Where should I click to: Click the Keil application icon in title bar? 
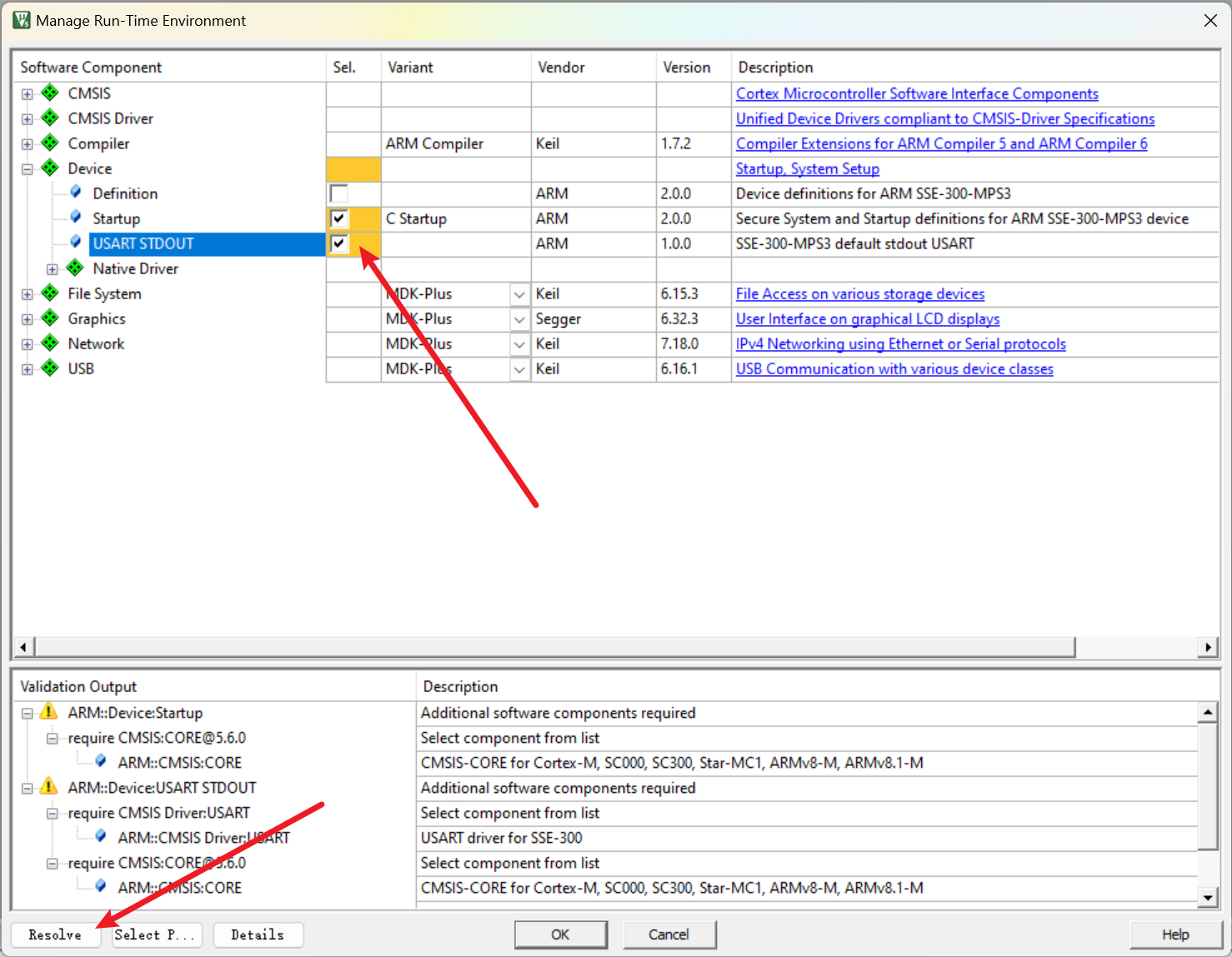pyautogui.click(x=21, y=20)
